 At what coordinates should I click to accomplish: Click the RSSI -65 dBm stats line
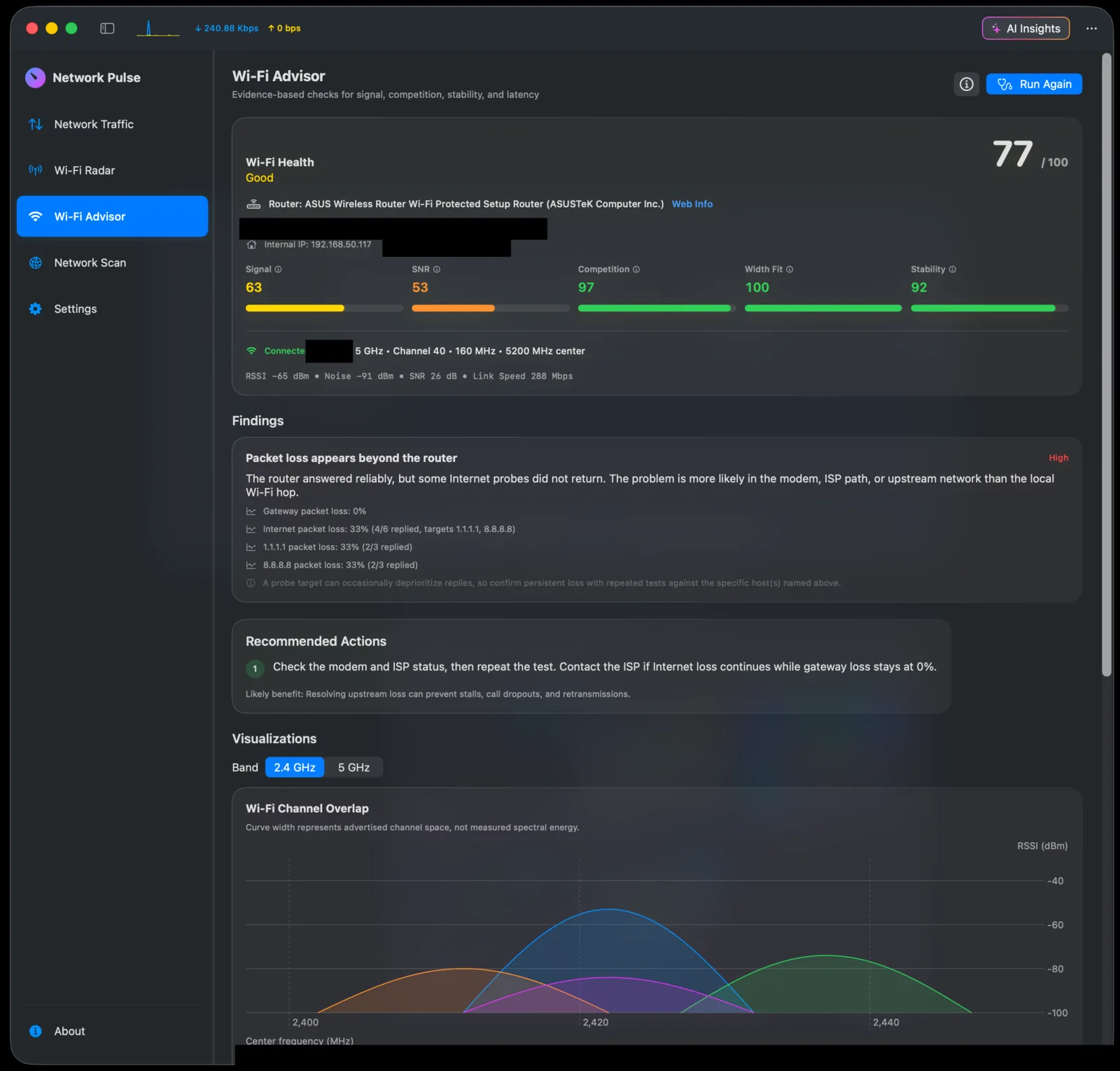click(409, 376)
